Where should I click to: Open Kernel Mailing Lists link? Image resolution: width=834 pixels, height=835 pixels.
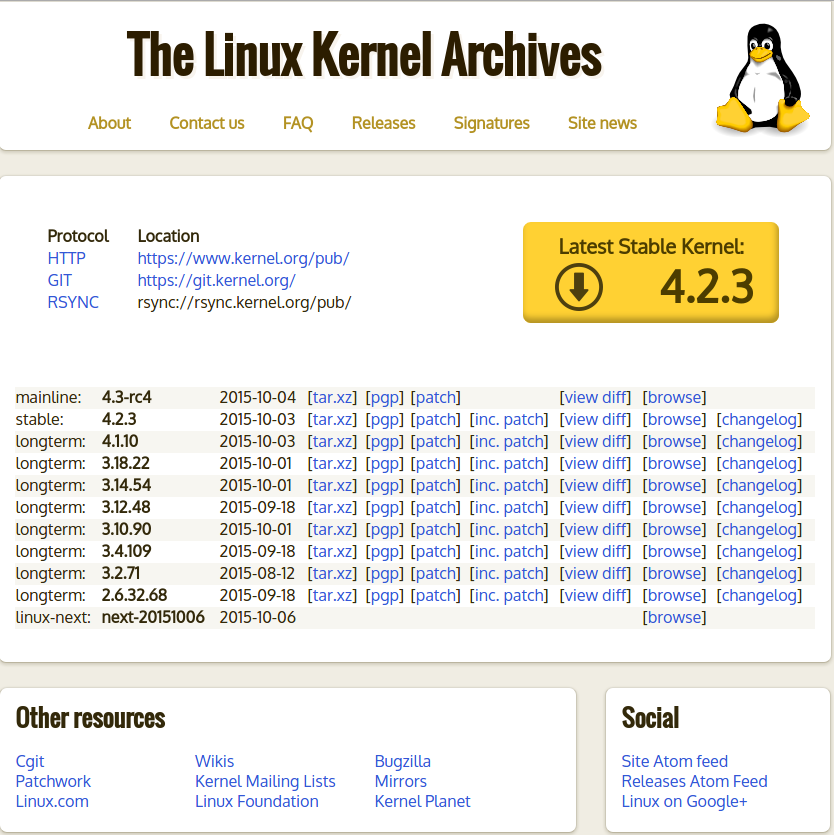click(x=265, y=781)
